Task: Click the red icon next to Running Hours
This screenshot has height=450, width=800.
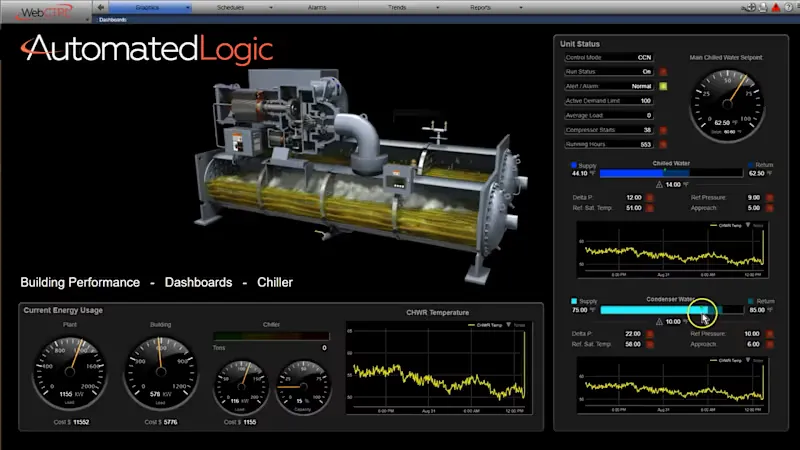Action: tap(663, 144)
